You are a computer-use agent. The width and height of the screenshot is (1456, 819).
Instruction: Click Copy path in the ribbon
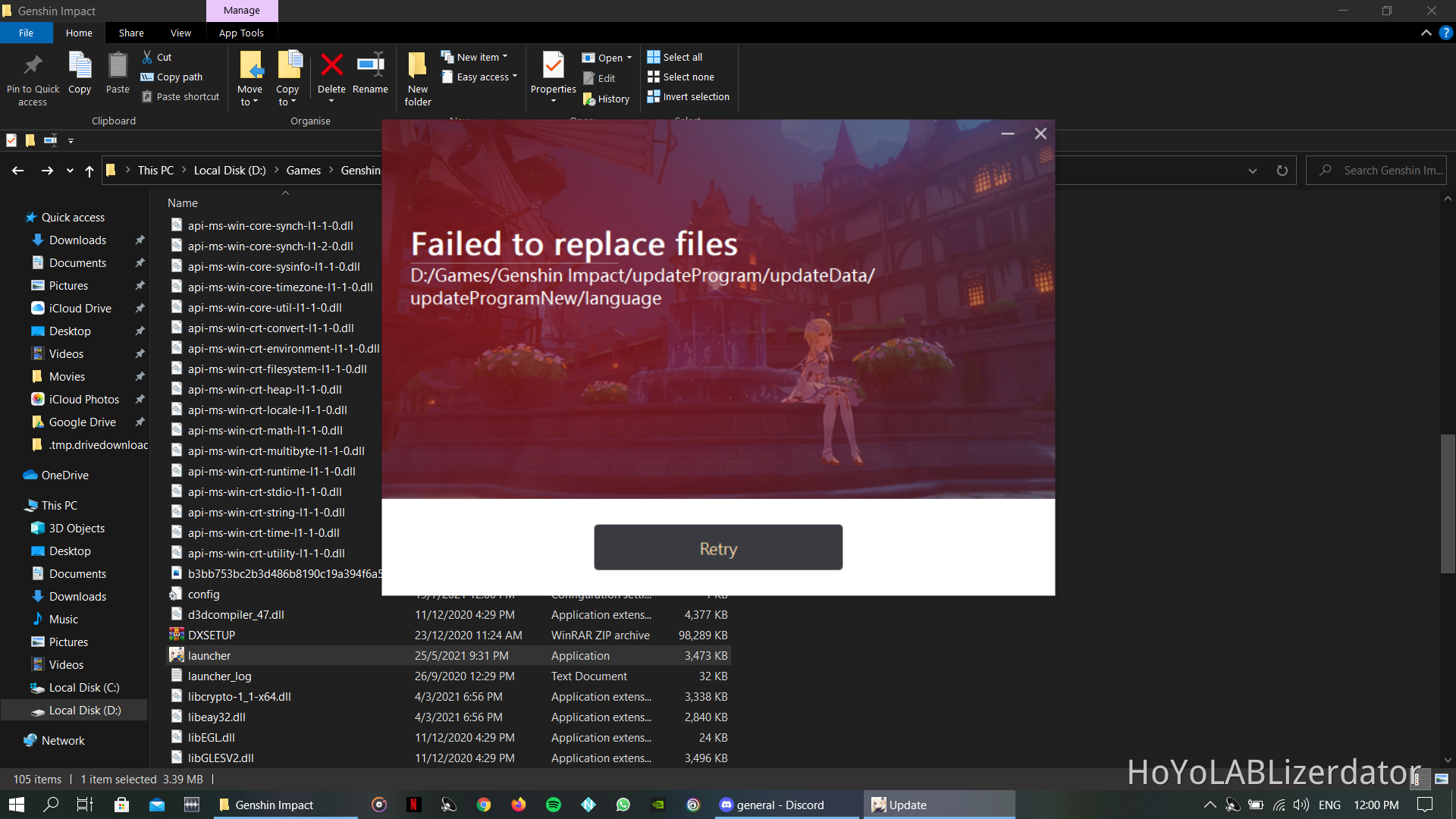coord(172,77)
